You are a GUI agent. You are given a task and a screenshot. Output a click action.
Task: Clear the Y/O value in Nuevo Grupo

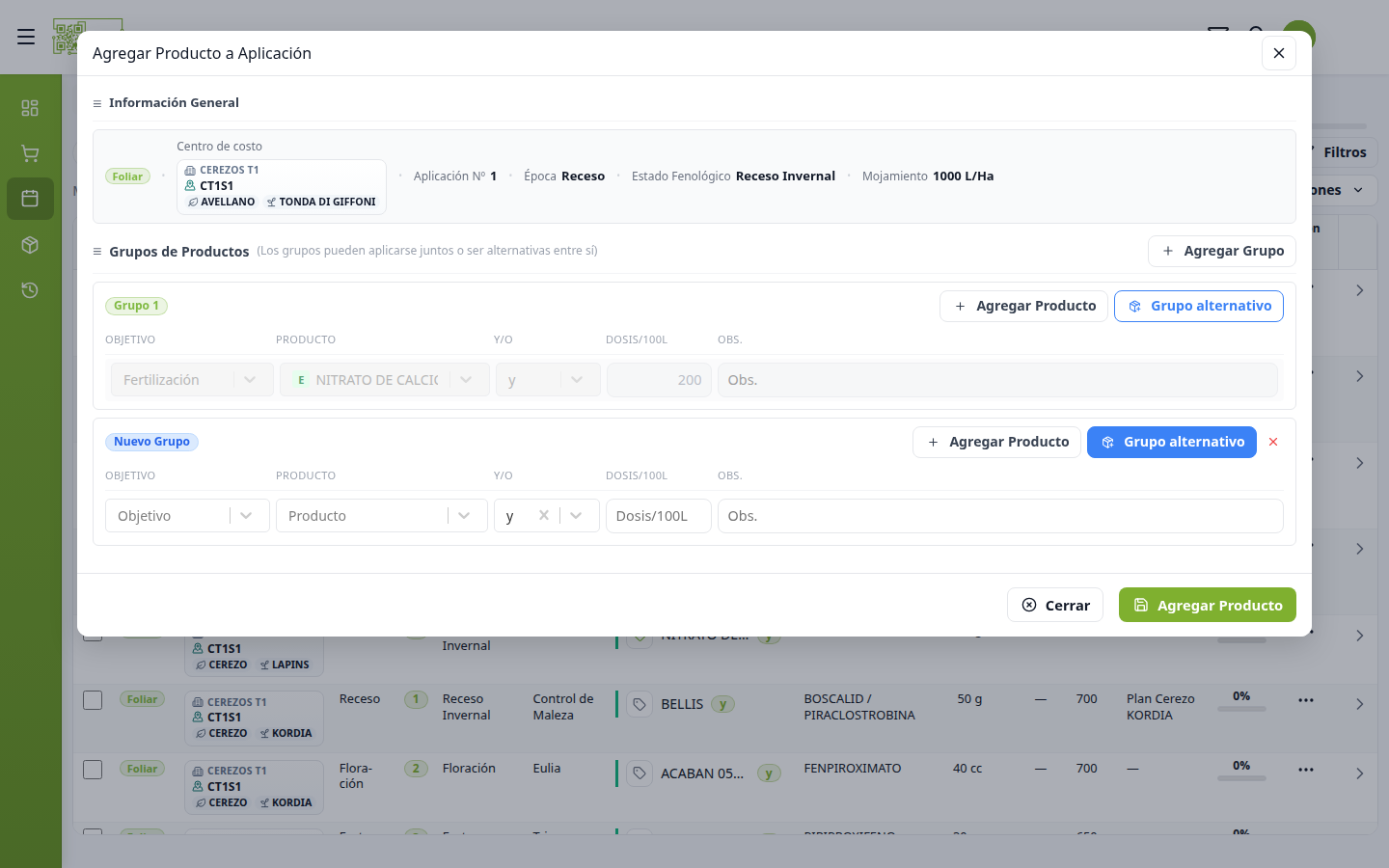[x=544, y=516]
